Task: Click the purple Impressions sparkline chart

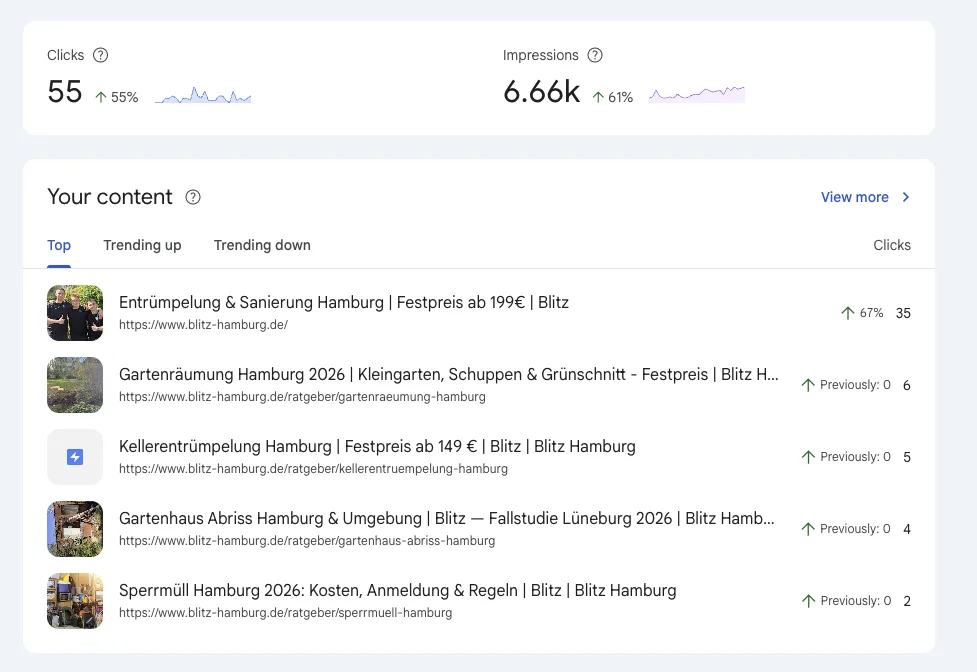Action: point(697,95)
